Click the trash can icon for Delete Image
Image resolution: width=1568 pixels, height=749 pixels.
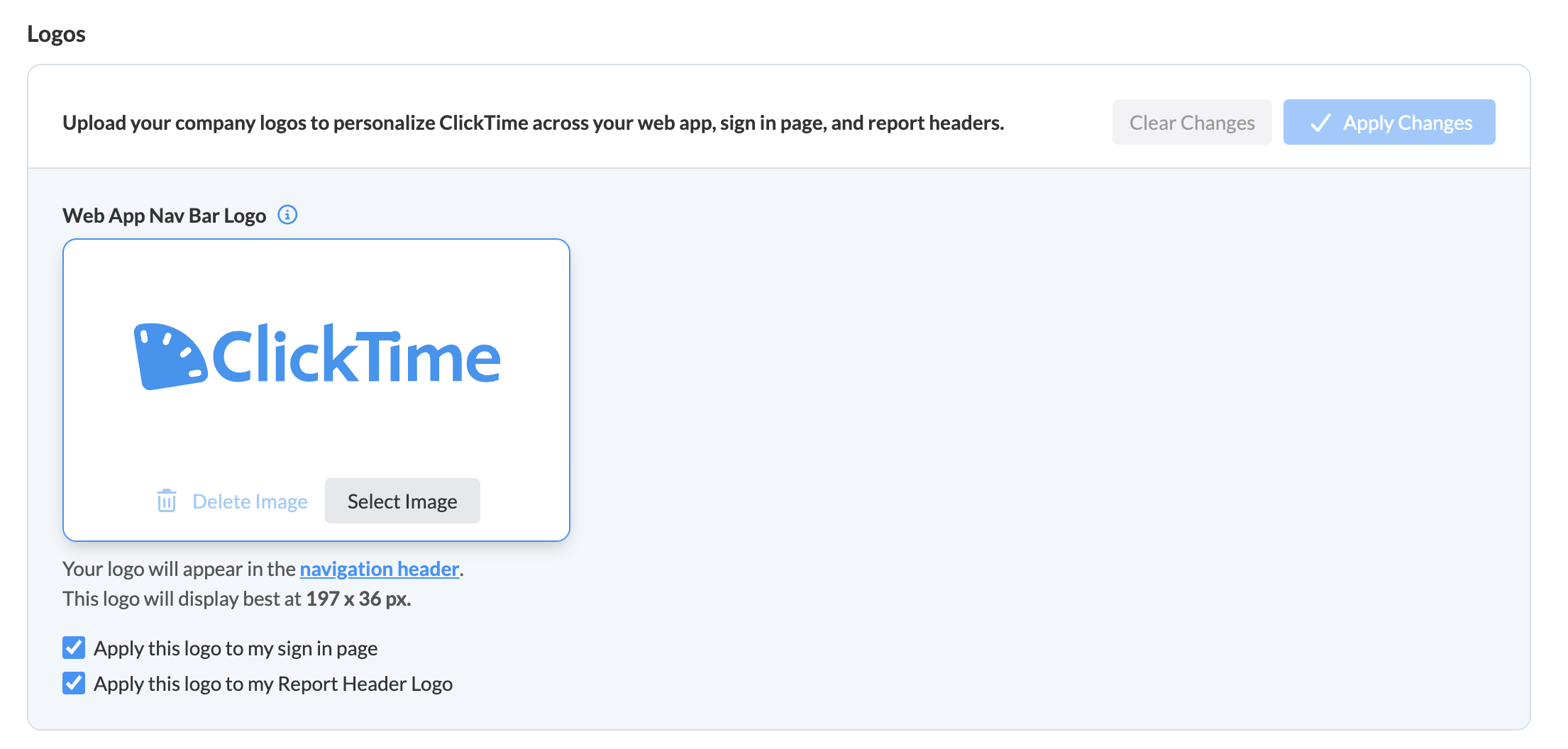click(x=167, y=501)
